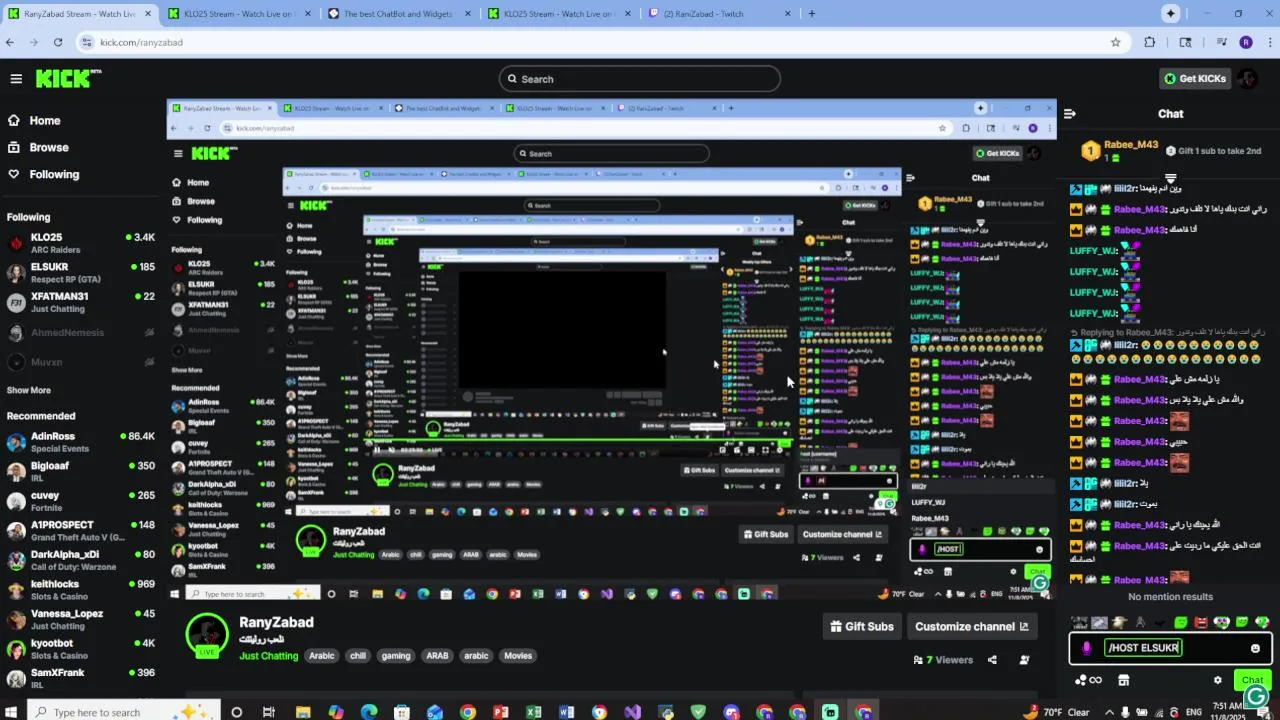Click the purple identity badge in chat input

(1087, 648)
